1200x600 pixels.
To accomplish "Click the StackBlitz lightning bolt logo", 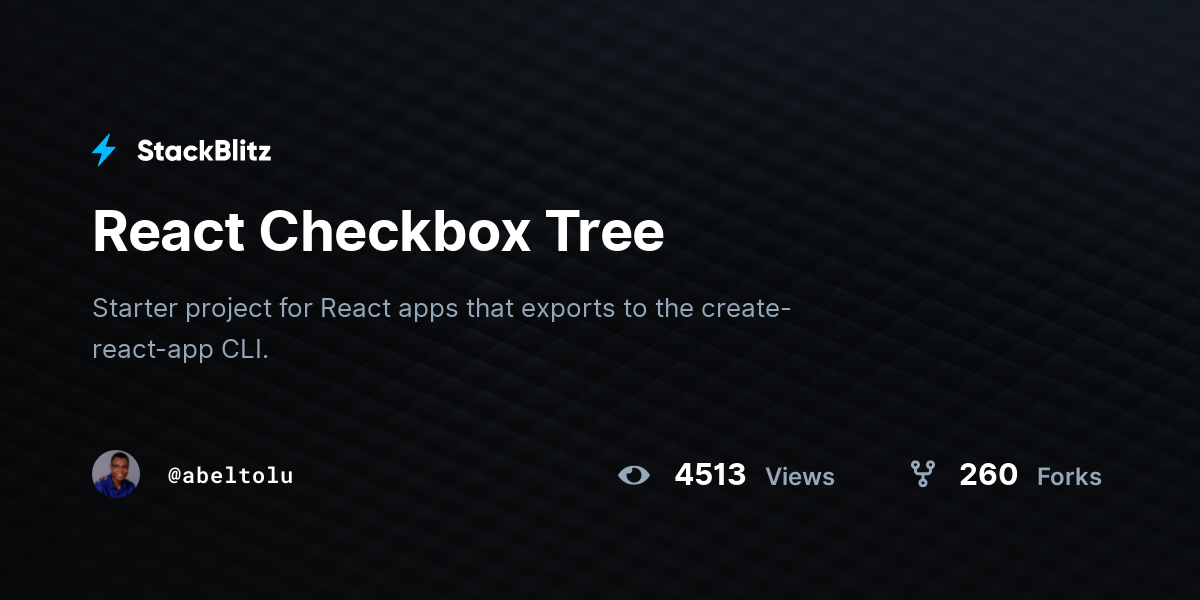I will (x=104, y=151).
